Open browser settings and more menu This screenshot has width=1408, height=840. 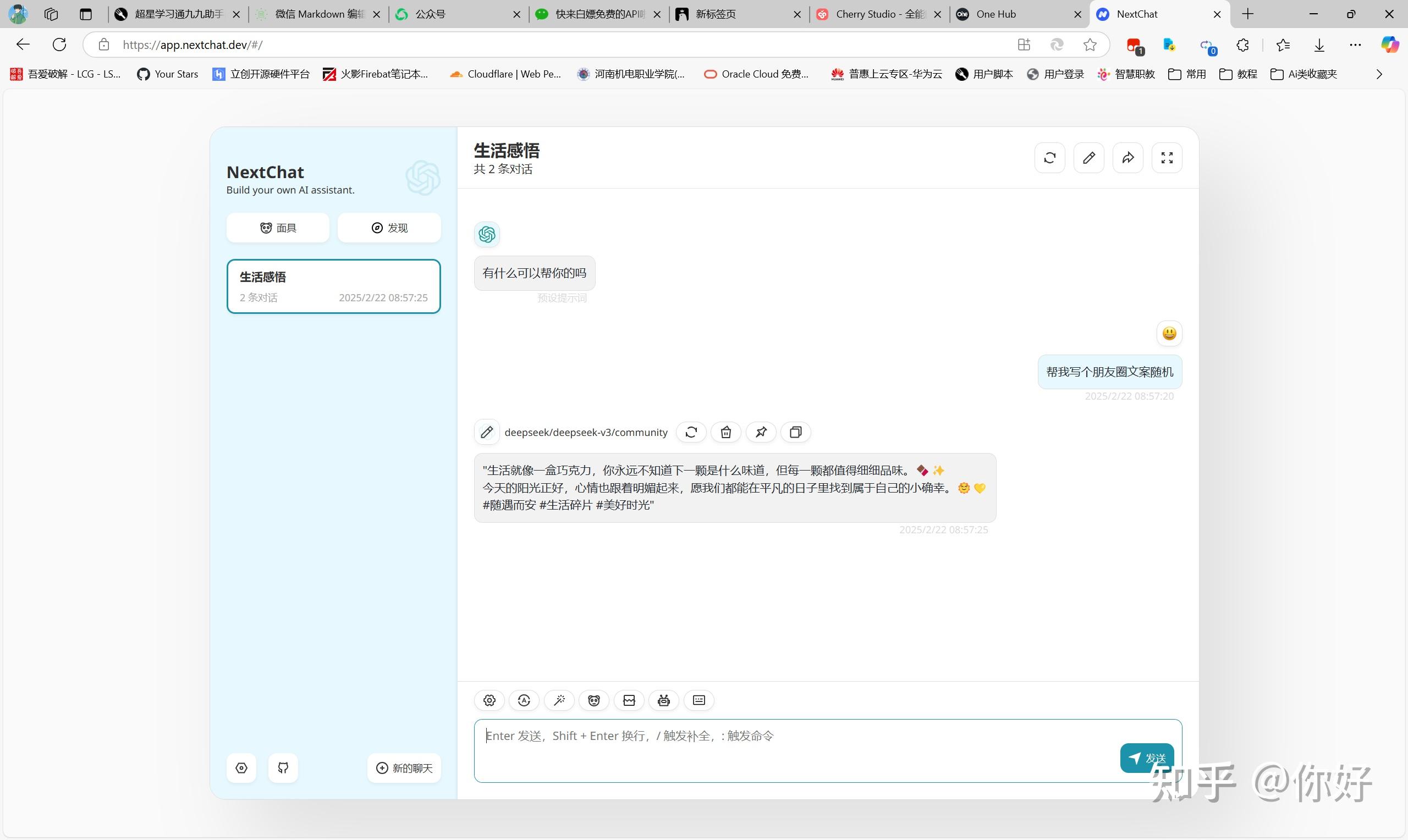tap(1355, 45)
